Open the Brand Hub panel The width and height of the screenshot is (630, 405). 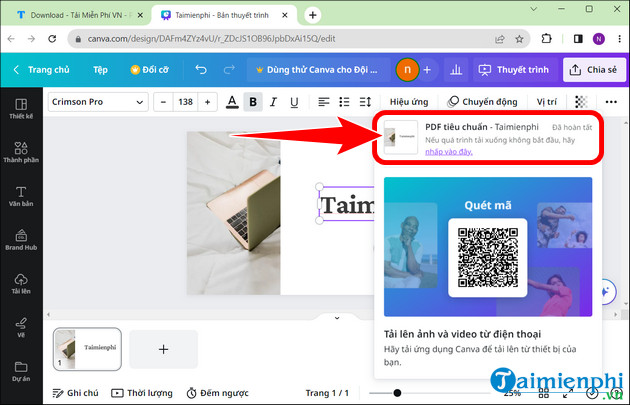point(21,240)
